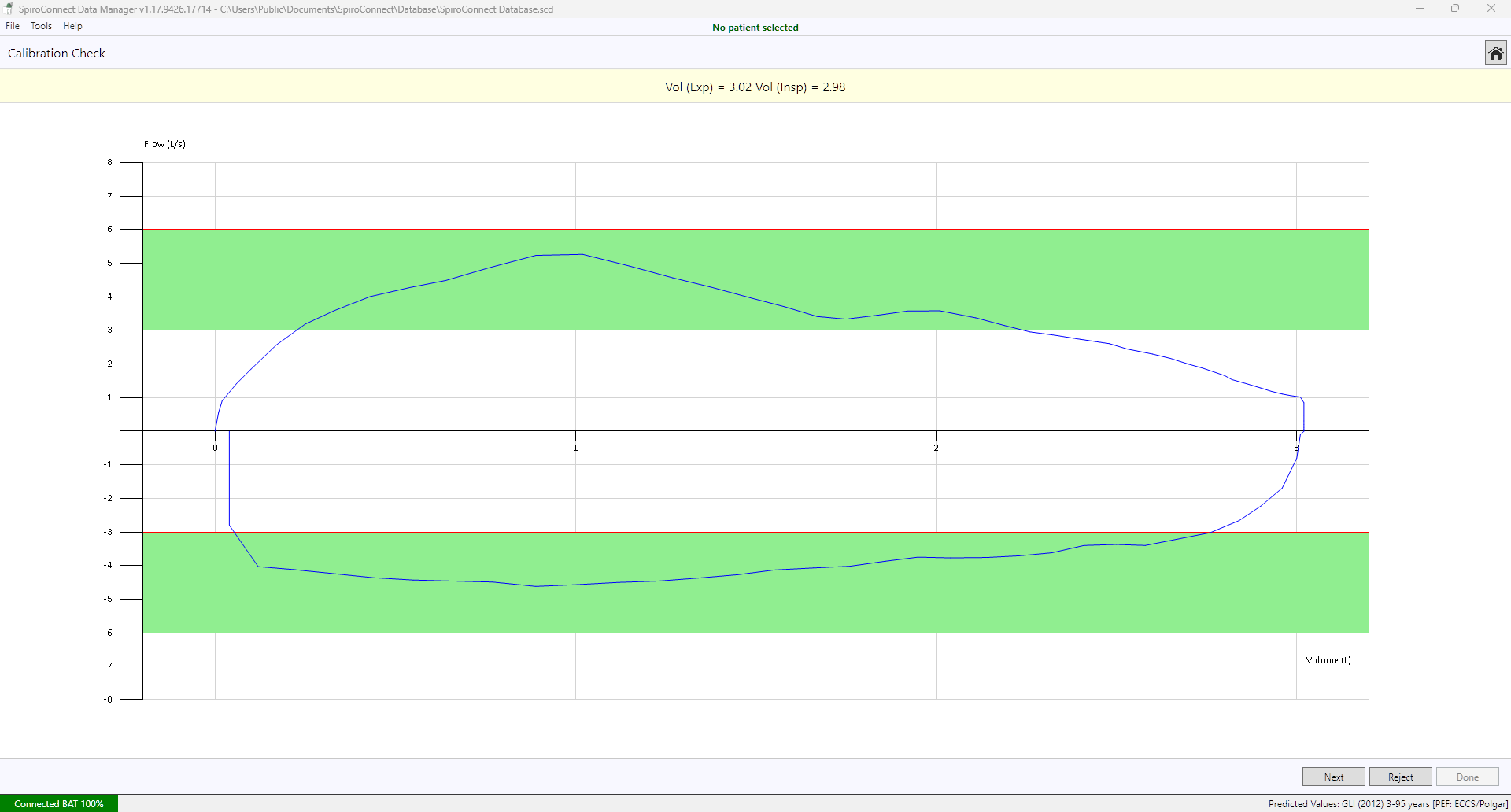Close the SpiroConnect Data Manager window

click(x=1491, y=9)
